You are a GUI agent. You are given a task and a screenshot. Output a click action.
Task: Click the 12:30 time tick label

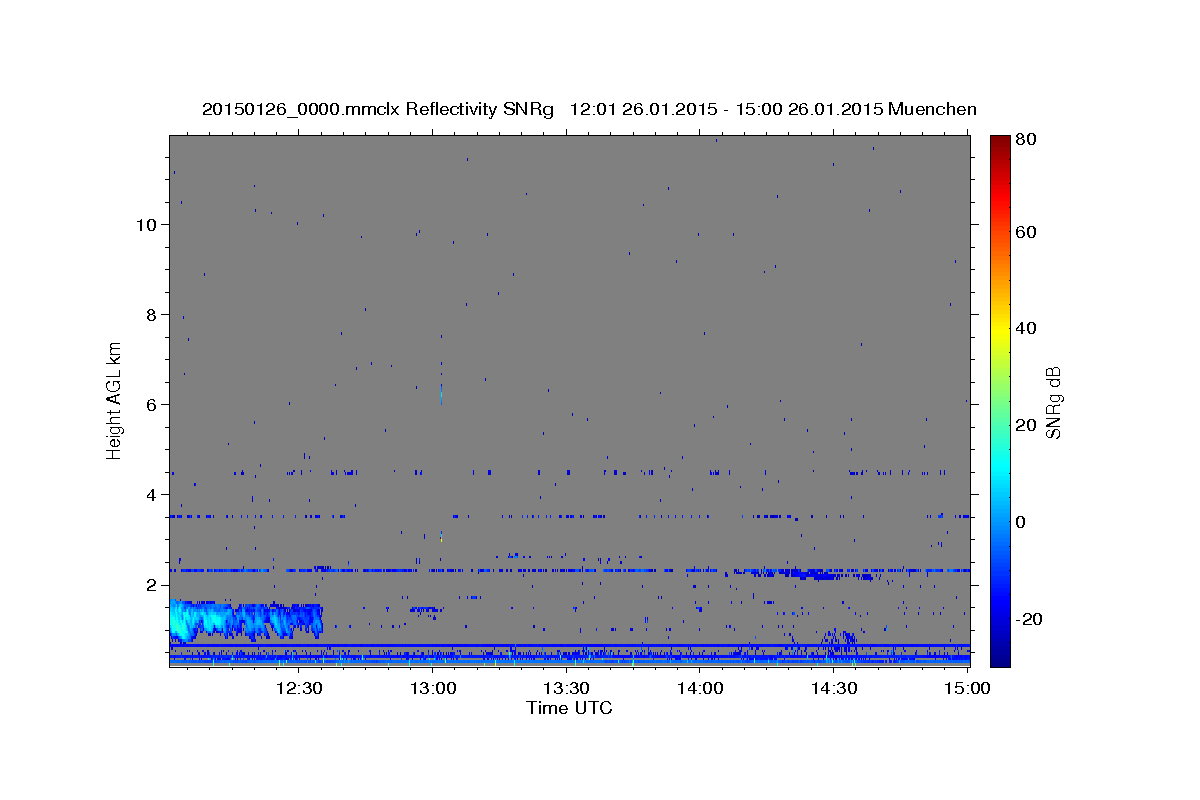tap(300, 689)
